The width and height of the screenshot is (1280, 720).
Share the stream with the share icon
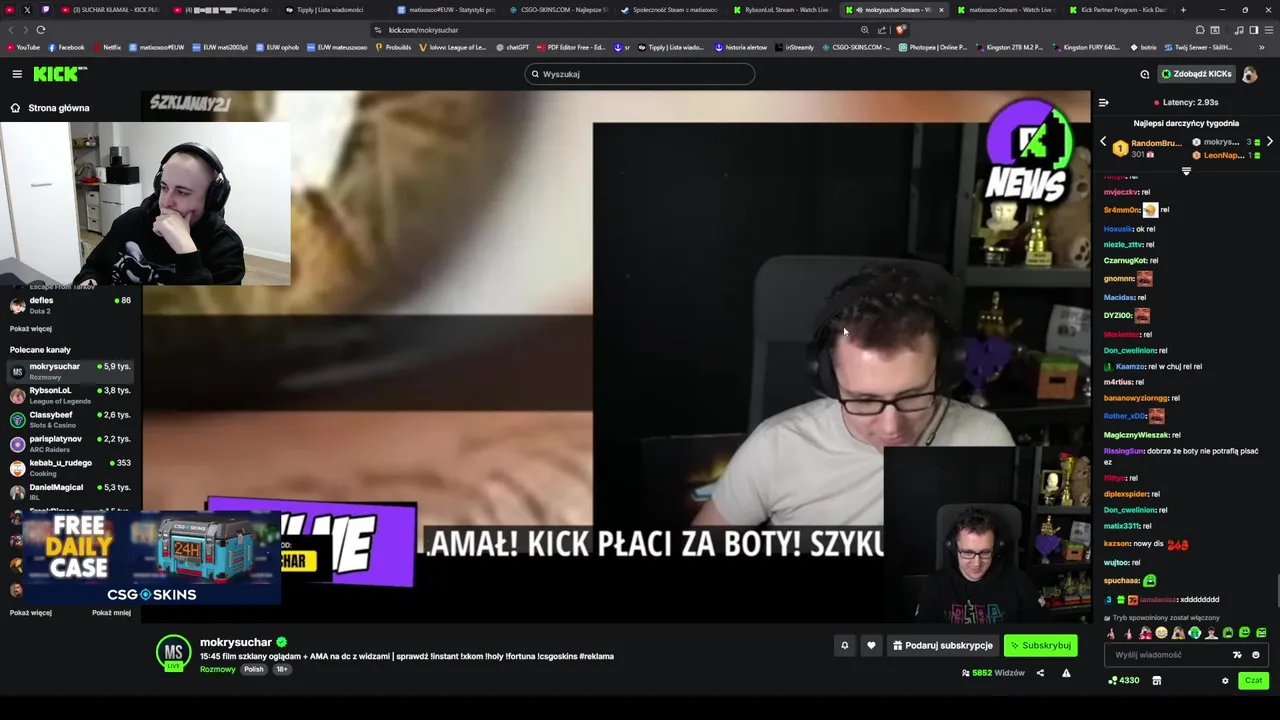pos(1040,673)
